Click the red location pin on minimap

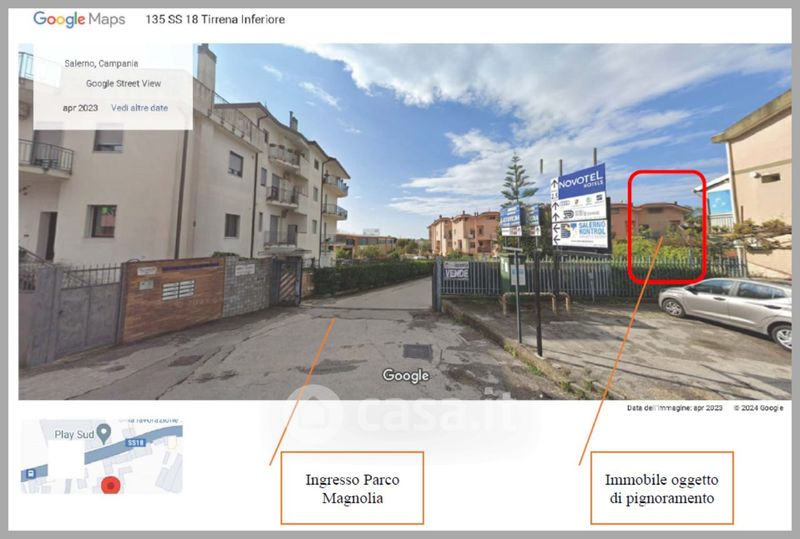[x=112, y=484]
